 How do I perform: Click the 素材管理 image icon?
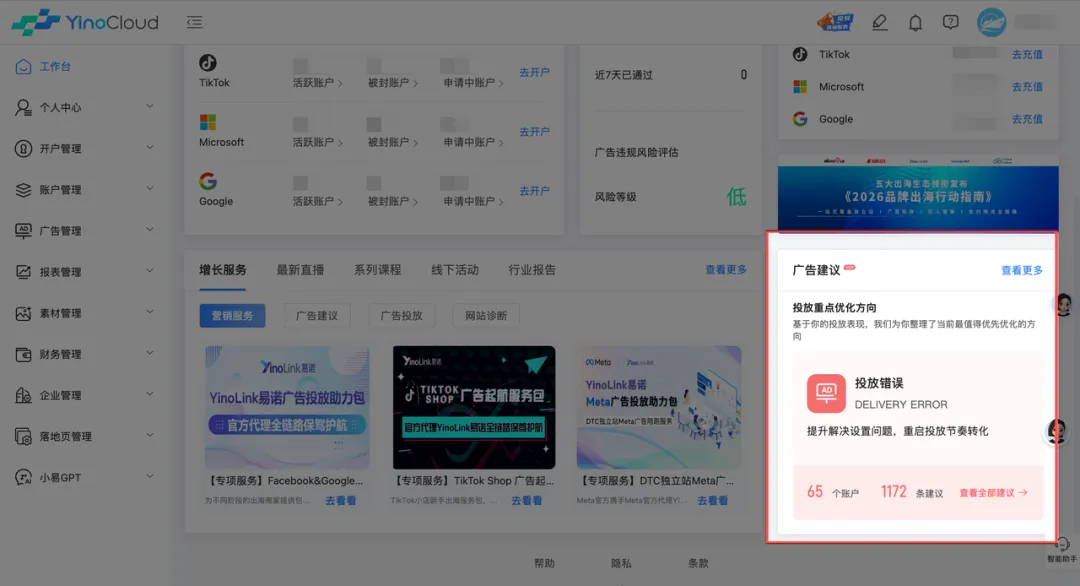[x=23, y=313]
